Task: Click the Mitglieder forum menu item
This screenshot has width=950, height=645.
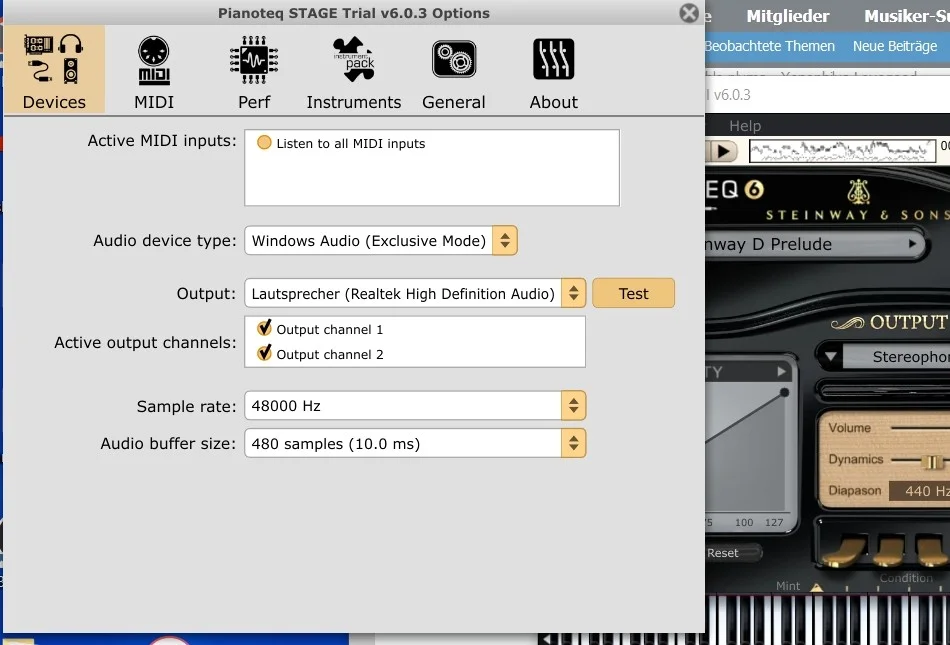Action: coord(788,16)
